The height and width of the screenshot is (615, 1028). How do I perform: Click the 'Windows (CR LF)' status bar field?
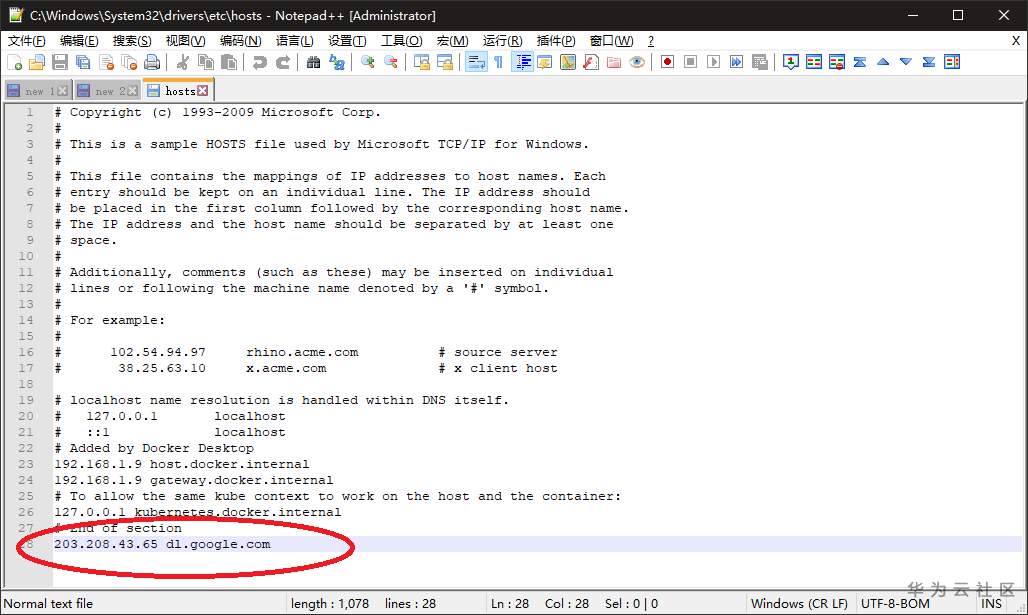(x=799, y=604)
